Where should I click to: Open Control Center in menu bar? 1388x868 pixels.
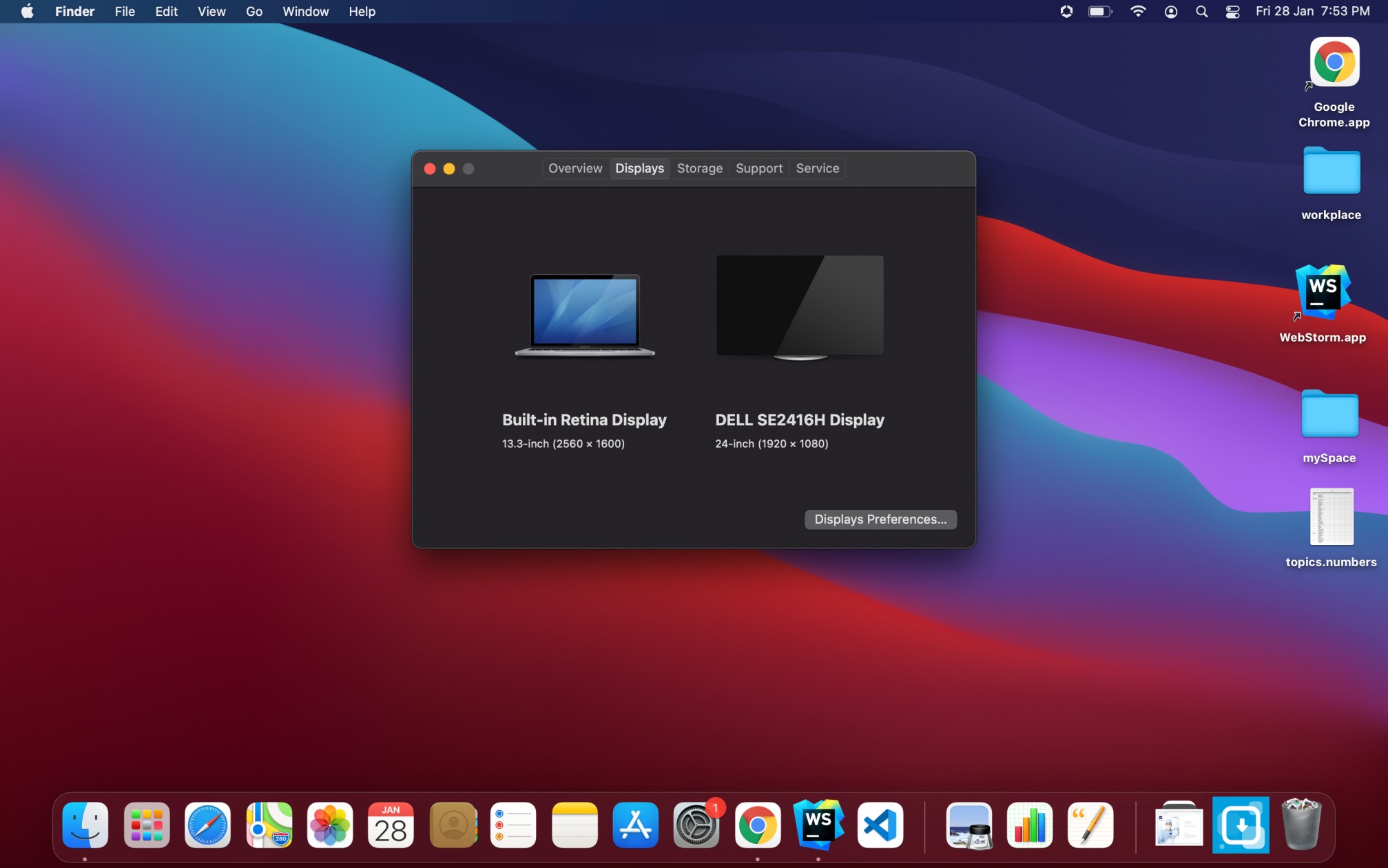(1232, 12)
